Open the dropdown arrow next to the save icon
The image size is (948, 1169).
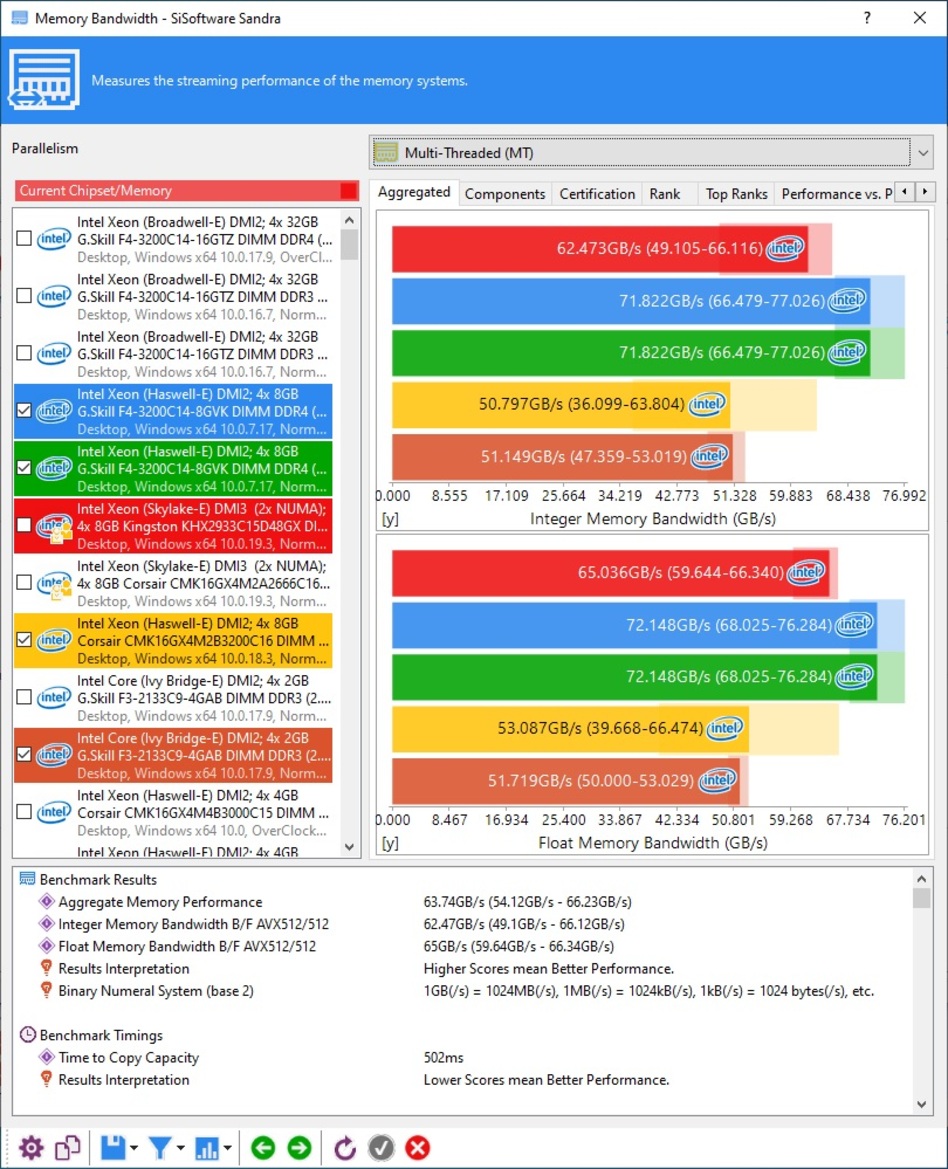click(134, 1148)
